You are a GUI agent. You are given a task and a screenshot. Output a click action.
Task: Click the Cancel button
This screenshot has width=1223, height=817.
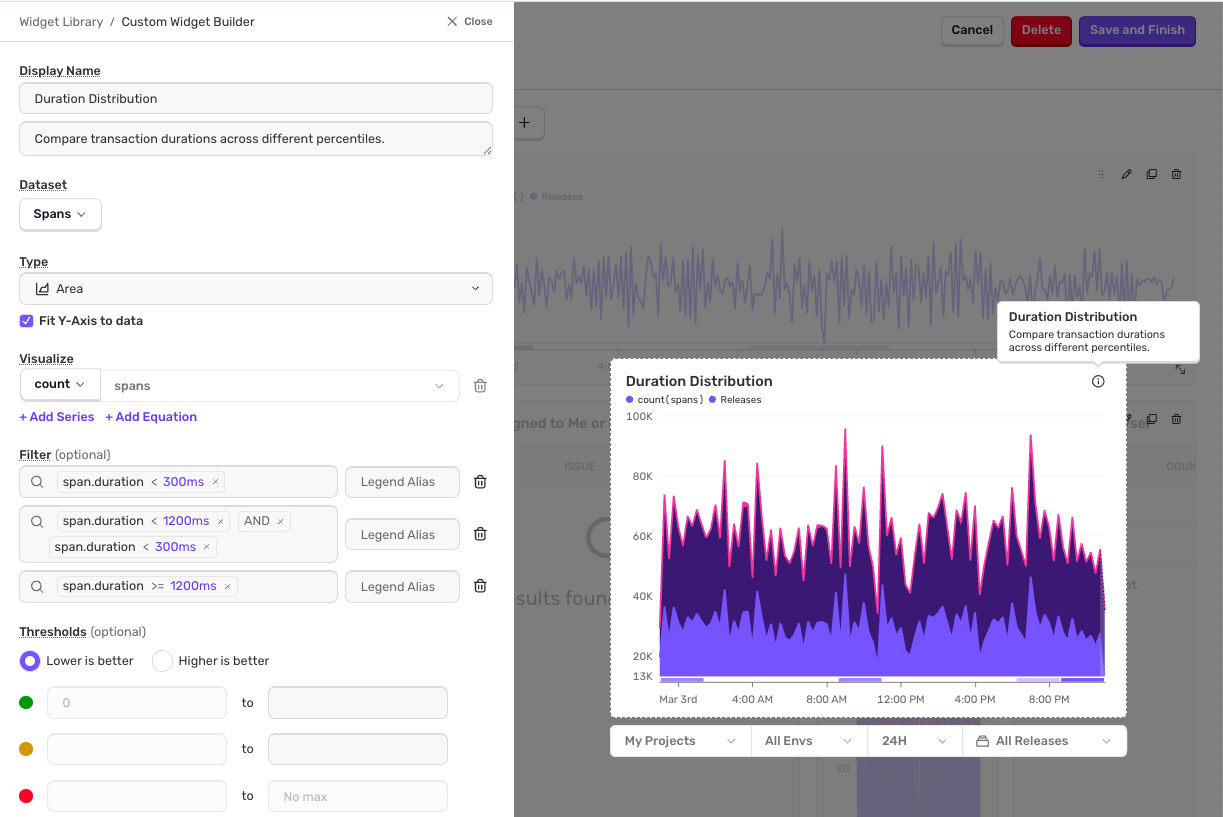pyautogui.click(x=972, y=30)
